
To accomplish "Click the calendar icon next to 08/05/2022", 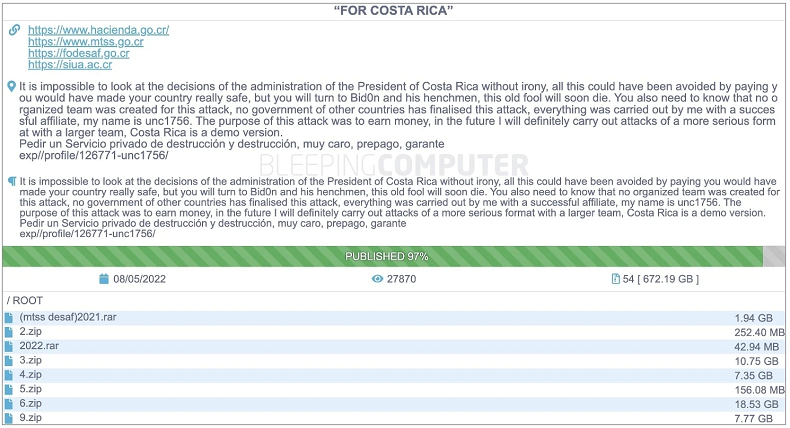I will click(x=104, y=279).
